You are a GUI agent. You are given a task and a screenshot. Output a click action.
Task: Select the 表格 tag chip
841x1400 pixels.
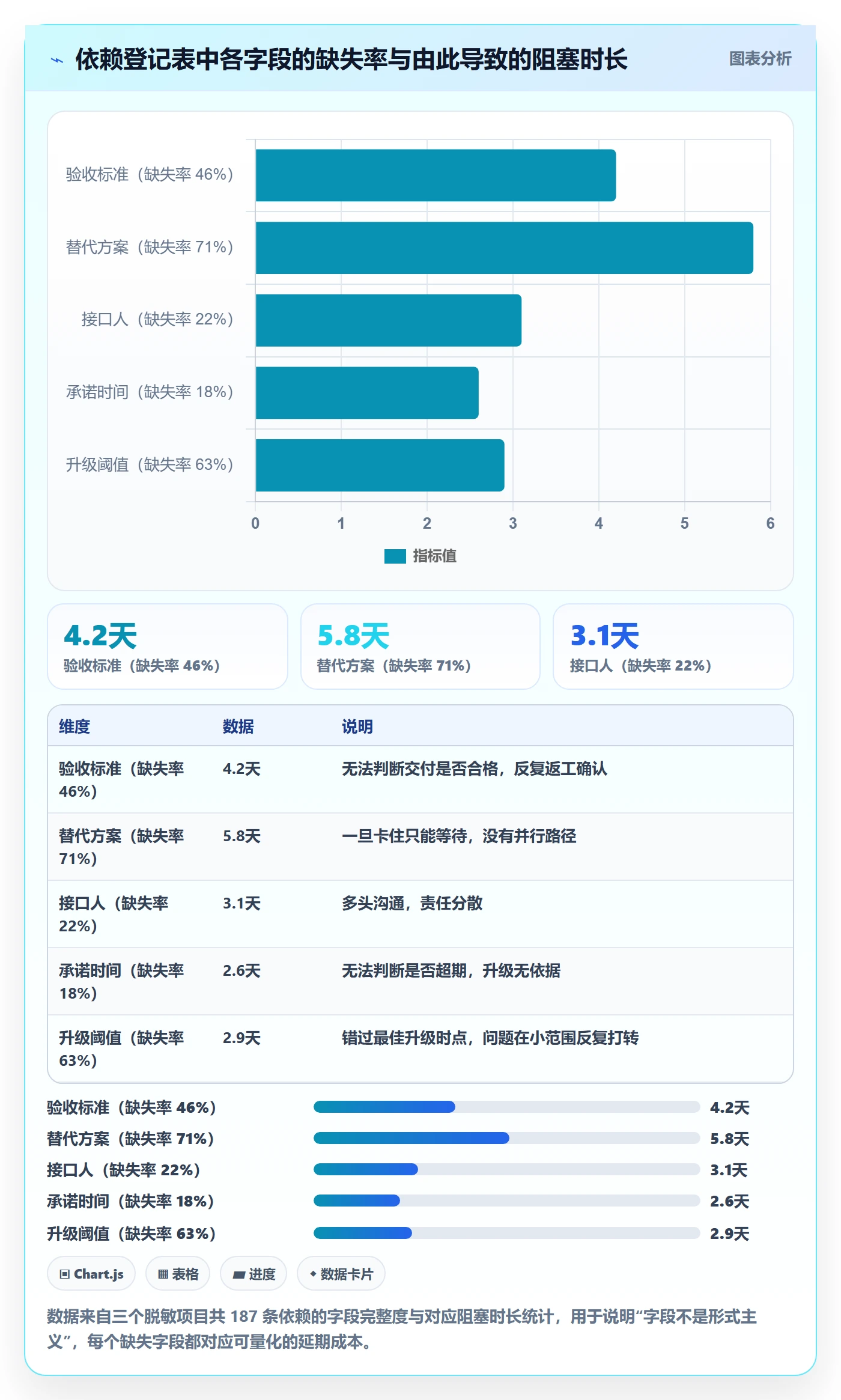178,1274
